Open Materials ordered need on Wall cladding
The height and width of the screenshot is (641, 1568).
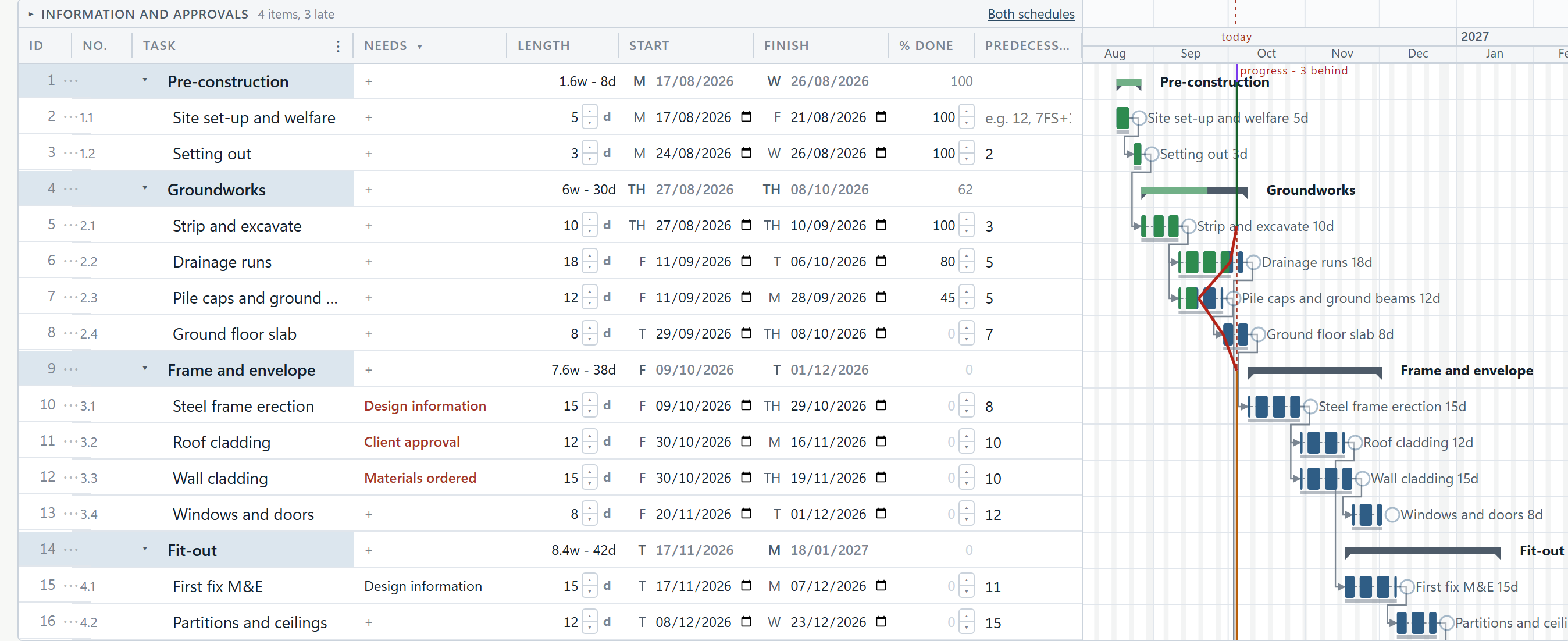pyautogui.click(x=420, y=477)
